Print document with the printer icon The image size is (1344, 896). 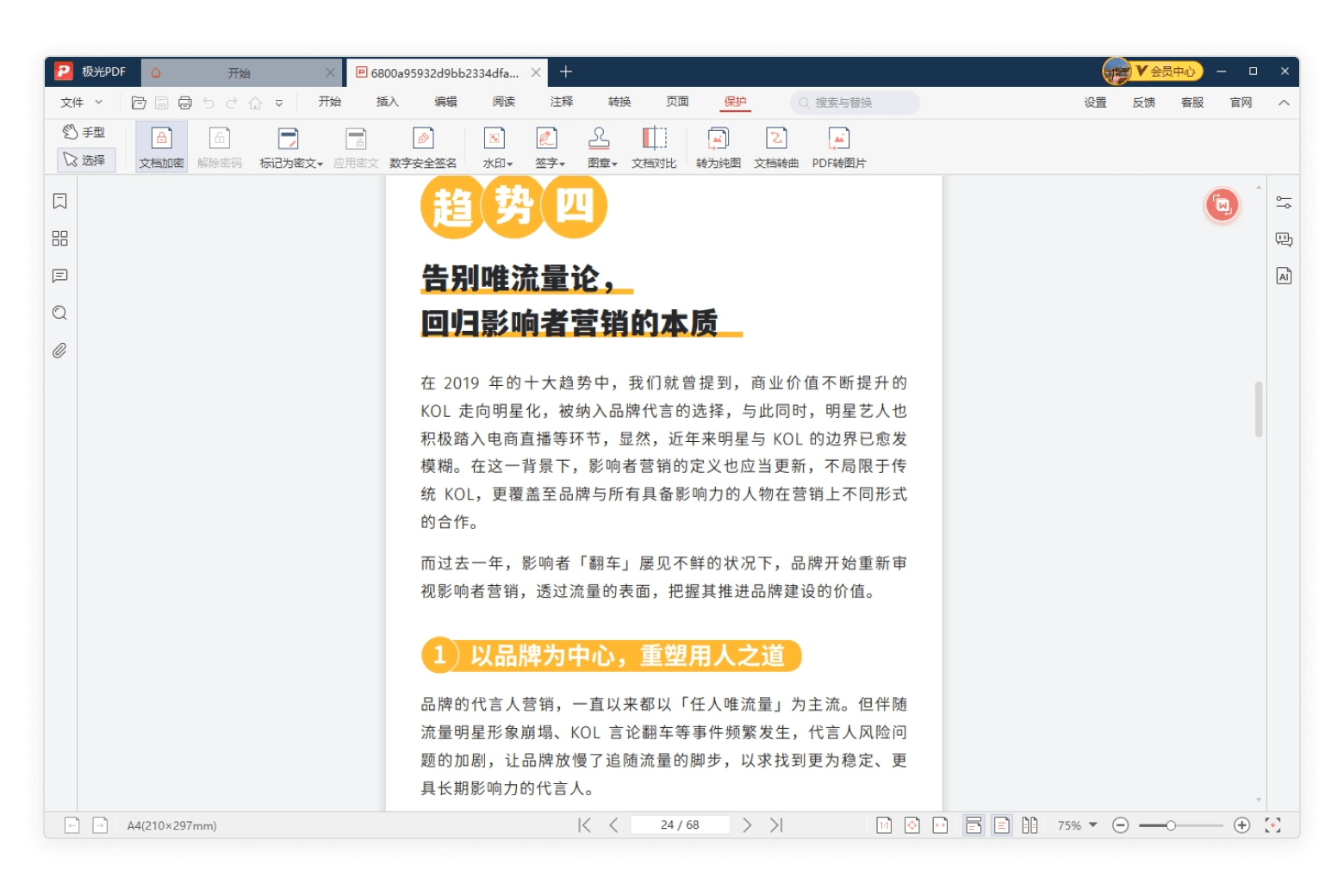[x=184, y=103]
